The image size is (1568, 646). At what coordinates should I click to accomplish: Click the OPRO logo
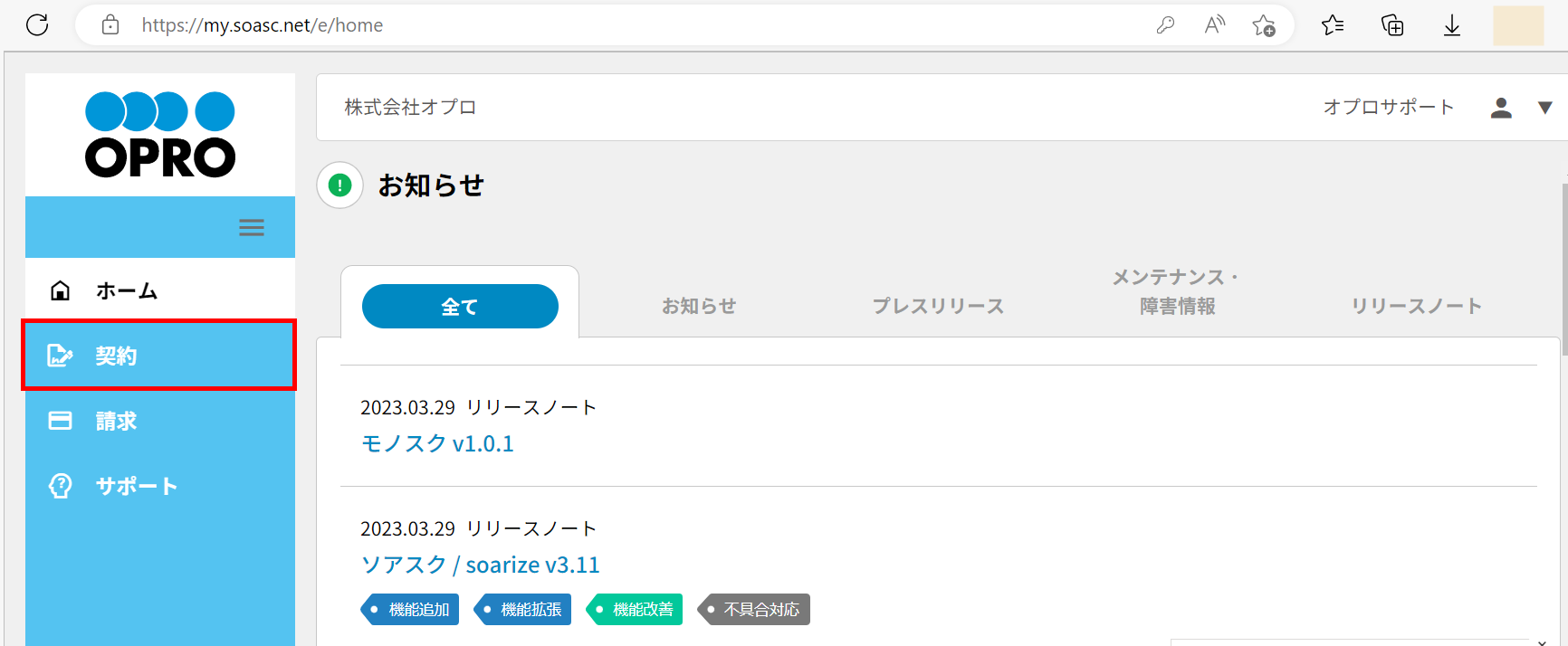pos(160,134)
